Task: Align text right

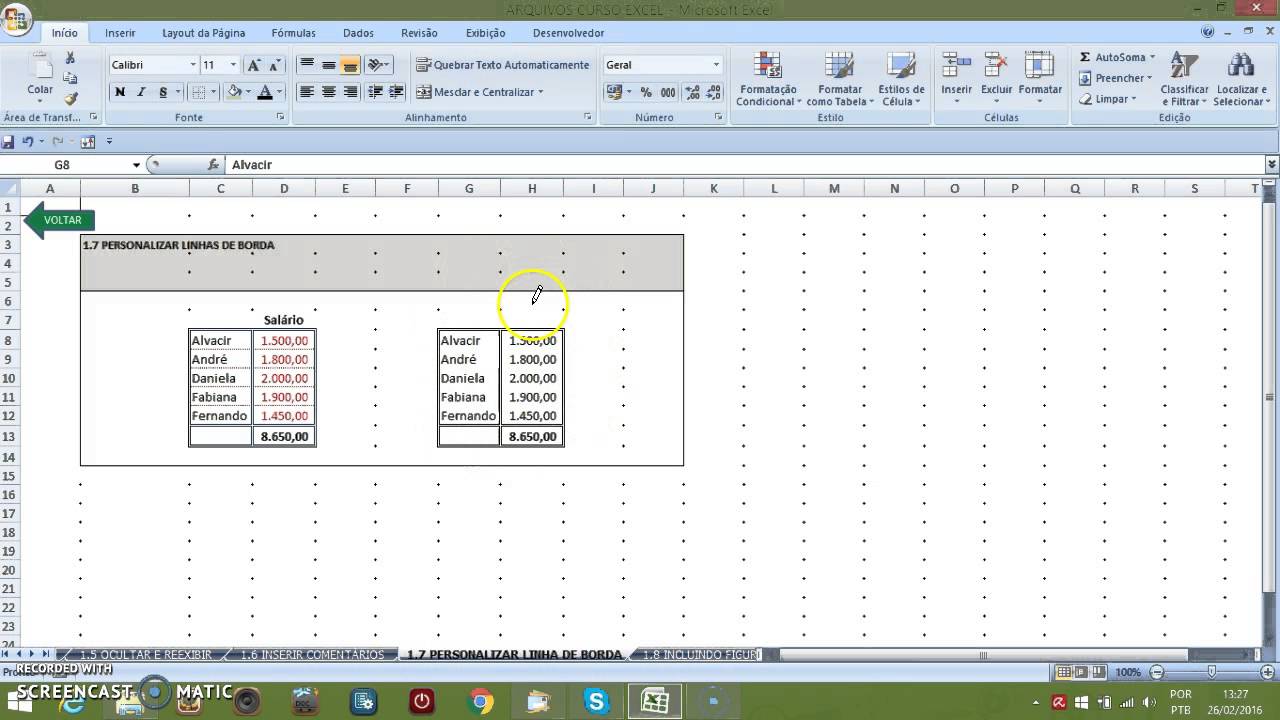Action: tap(350, 92)
